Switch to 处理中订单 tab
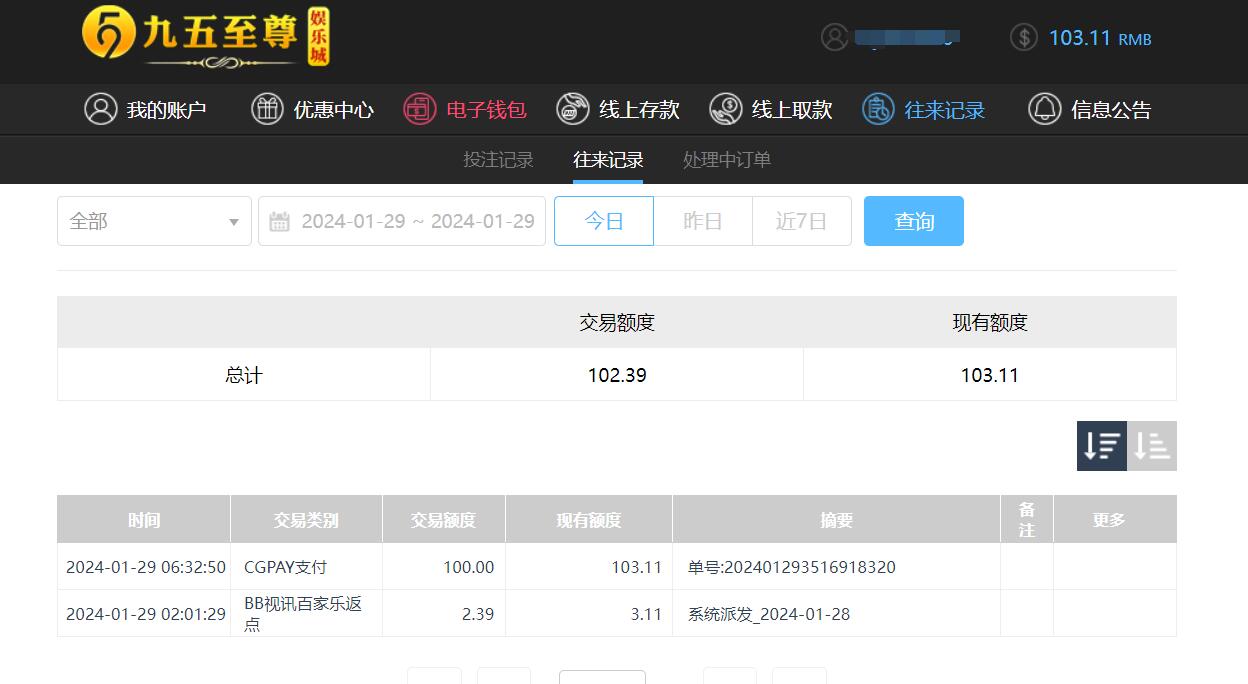The image size is (1248, 684). [x=727, y=160]
